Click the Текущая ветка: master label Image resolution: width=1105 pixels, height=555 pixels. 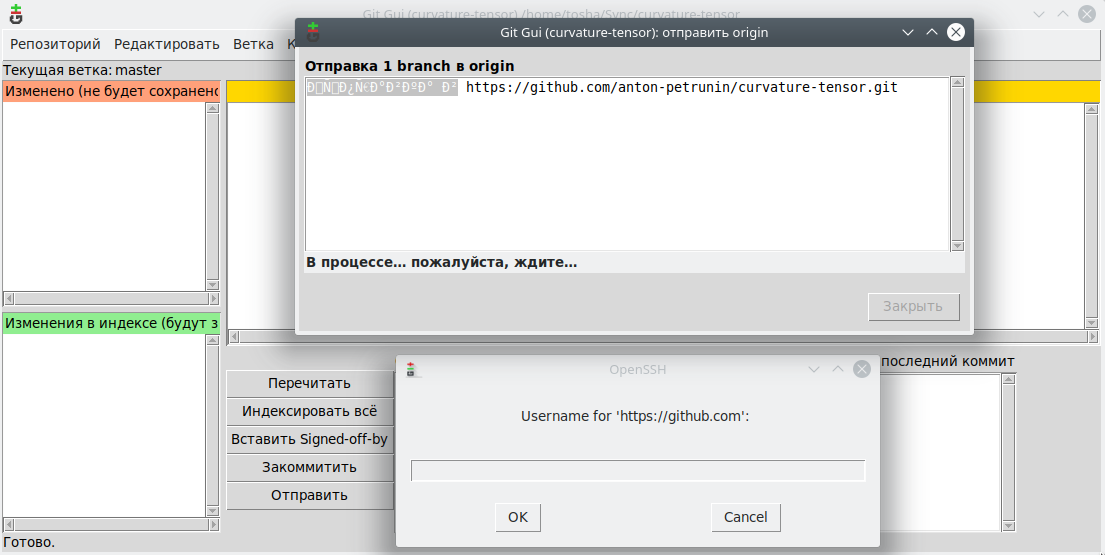coord(82,70)
